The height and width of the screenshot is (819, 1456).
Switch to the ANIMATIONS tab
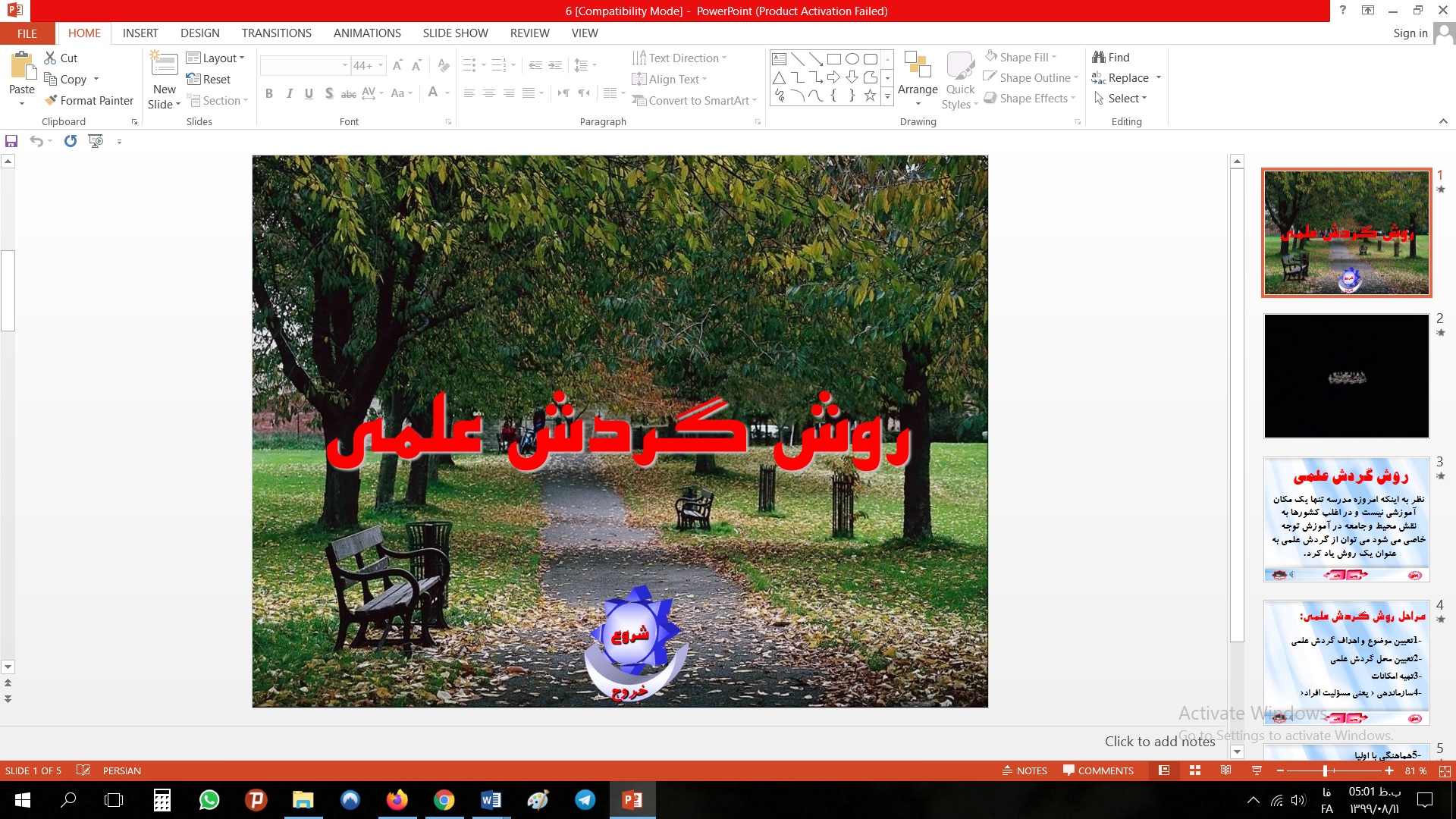tap(367, 33)
